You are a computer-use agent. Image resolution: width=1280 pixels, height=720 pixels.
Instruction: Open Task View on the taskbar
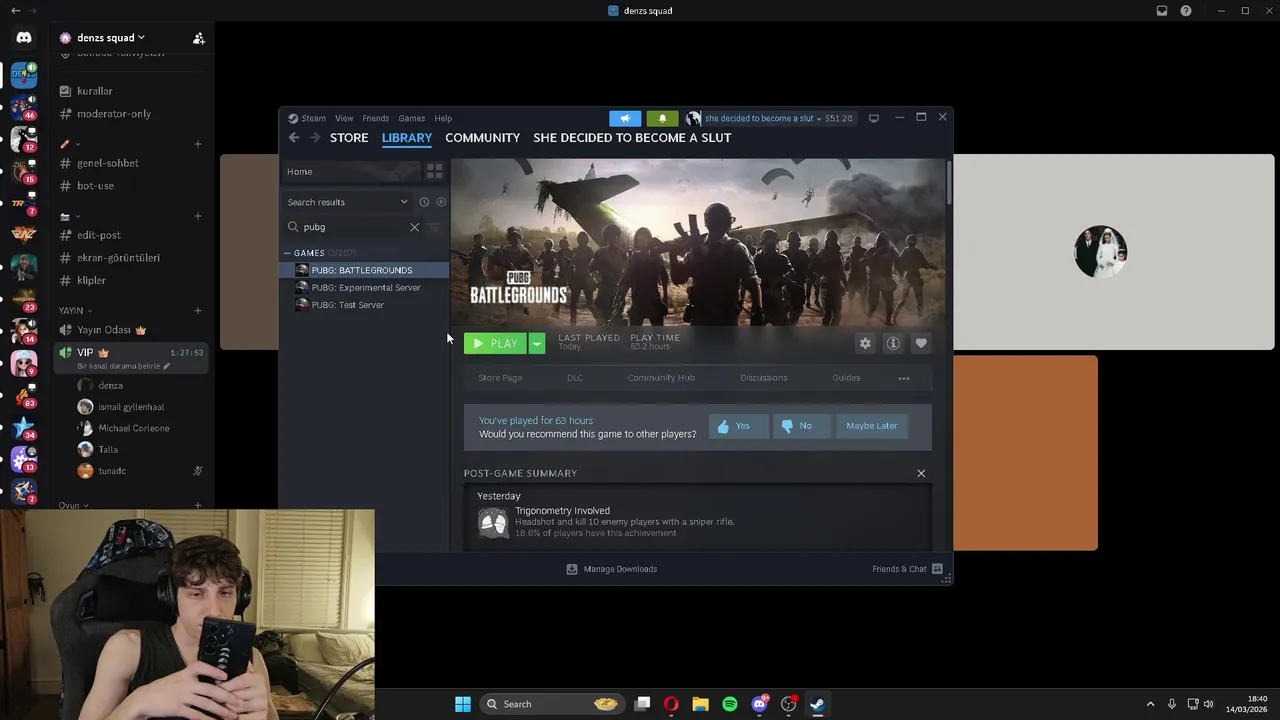643,704
